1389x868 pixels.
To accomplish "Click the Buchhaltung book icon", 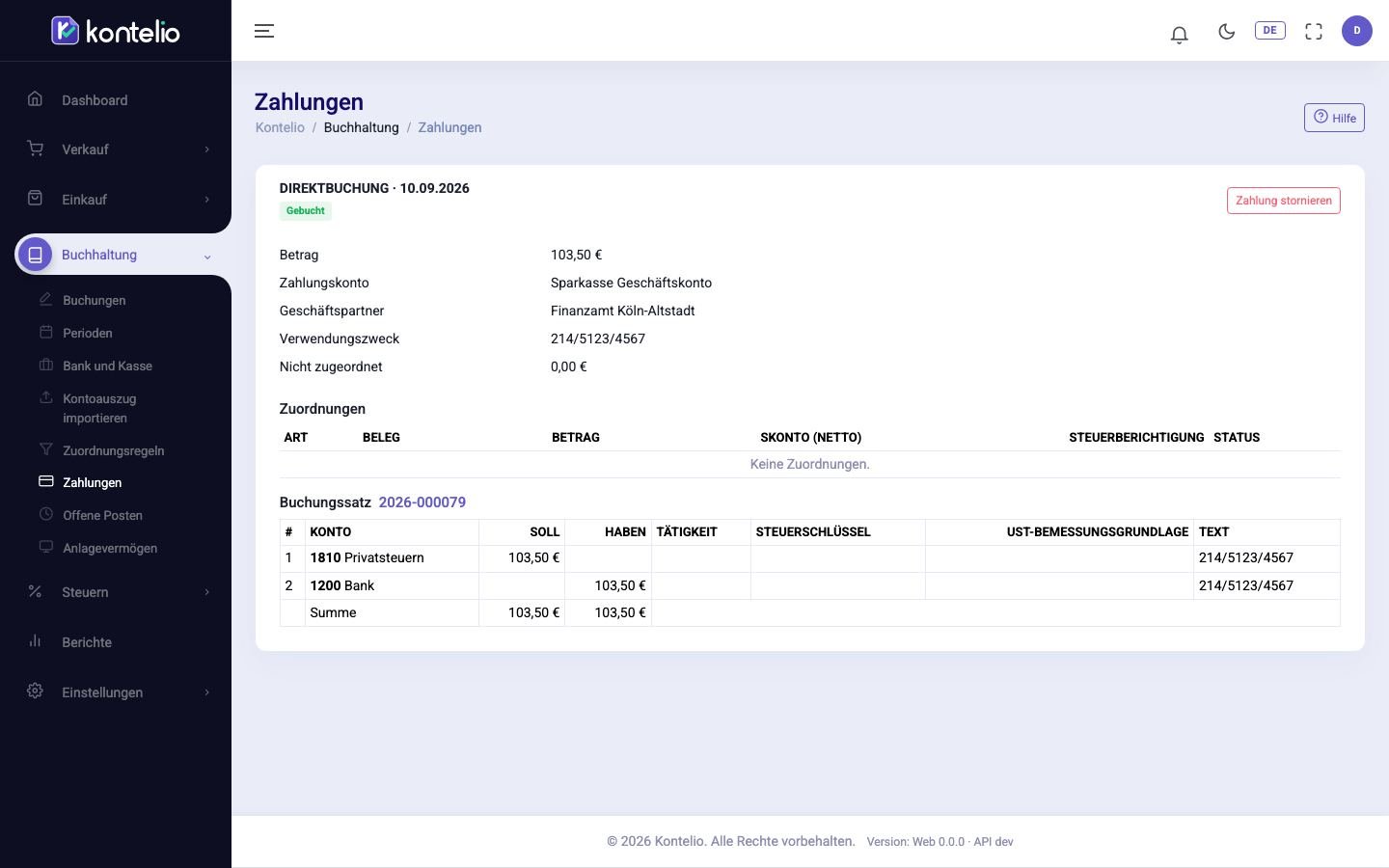I will click(36, 255).
